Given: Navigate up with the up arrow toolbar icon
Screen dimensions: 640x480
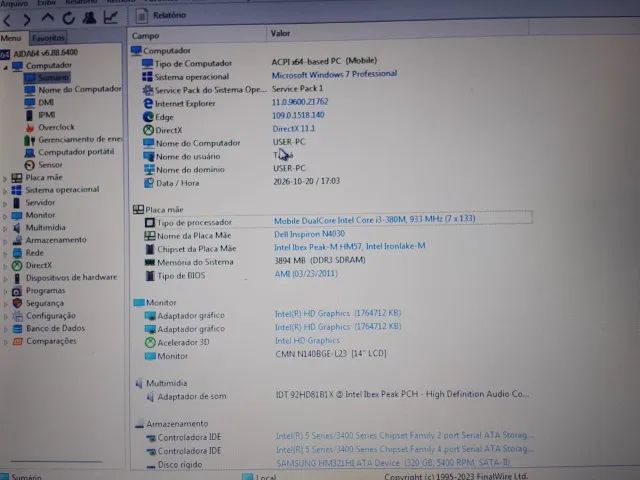Looking at the screenshot, I should tap(48, 18).
